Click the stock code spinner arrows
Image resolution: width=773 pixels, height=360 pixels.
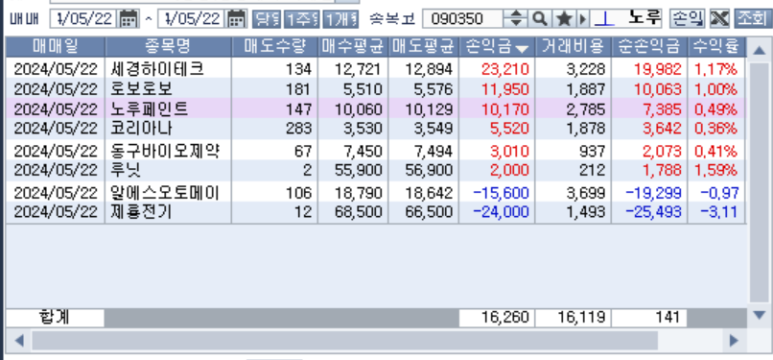[516, 19]
